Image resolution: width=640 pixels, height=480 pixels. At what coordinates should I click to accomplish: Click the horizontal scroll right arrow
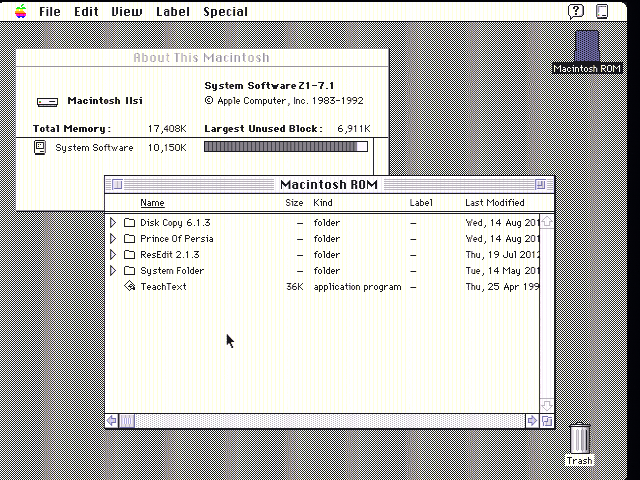[x=532, y=420]
